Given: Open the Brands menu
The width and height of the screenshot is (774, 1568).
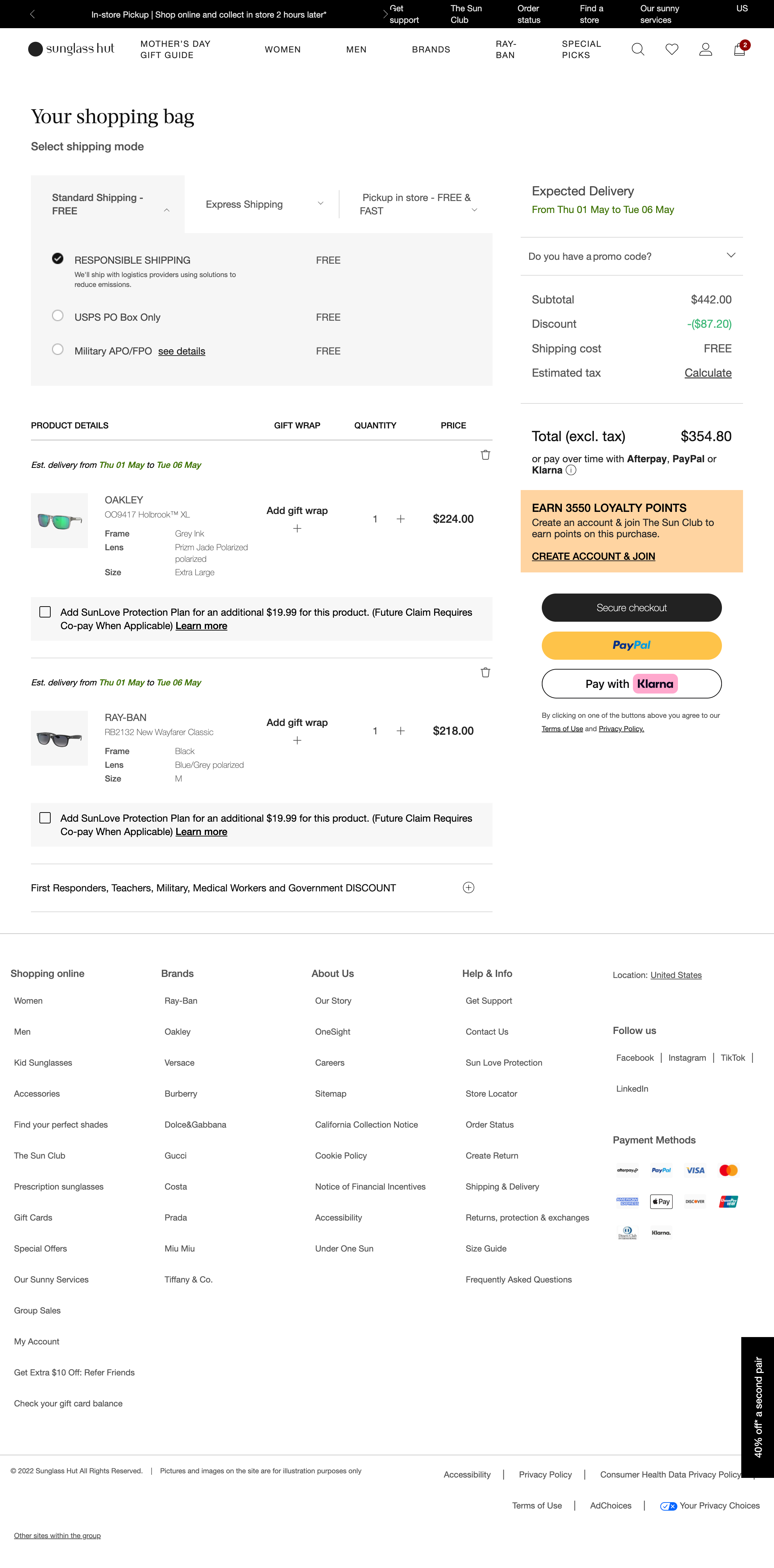Looking at the screenshot, I should tap(431, 49).
